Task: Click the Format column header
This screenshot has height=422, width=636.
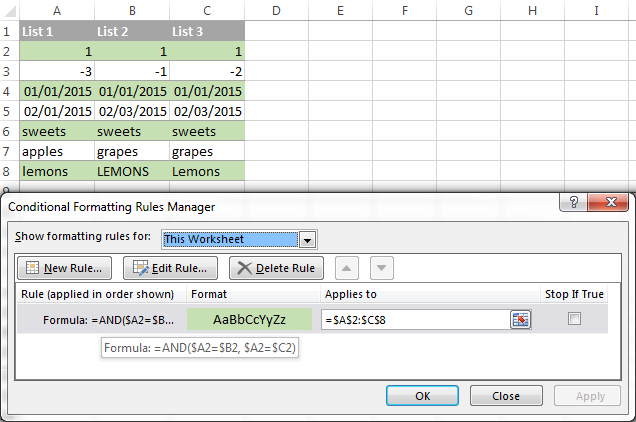Action: tap(254, 294)
